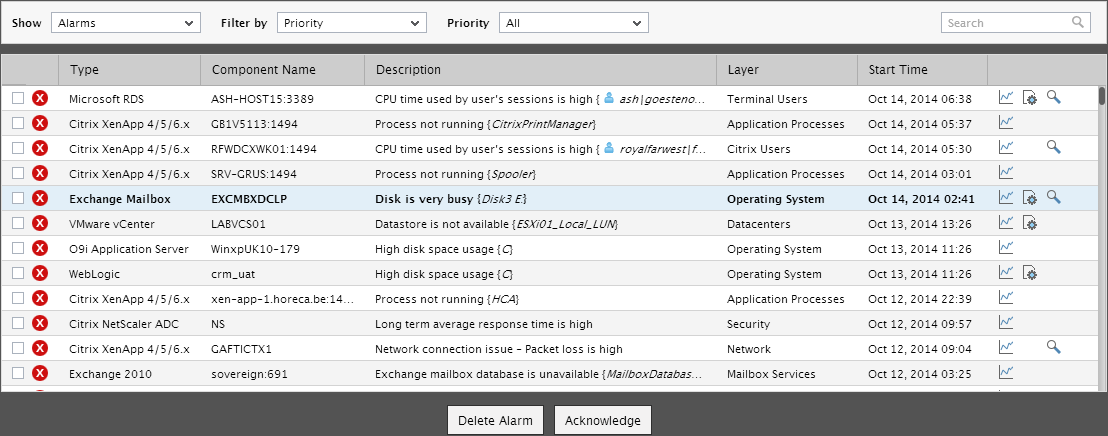Click the 'Citrix Users' layer cell
Viewport: 1108px width, 436px height.
(x=759, y=149)
